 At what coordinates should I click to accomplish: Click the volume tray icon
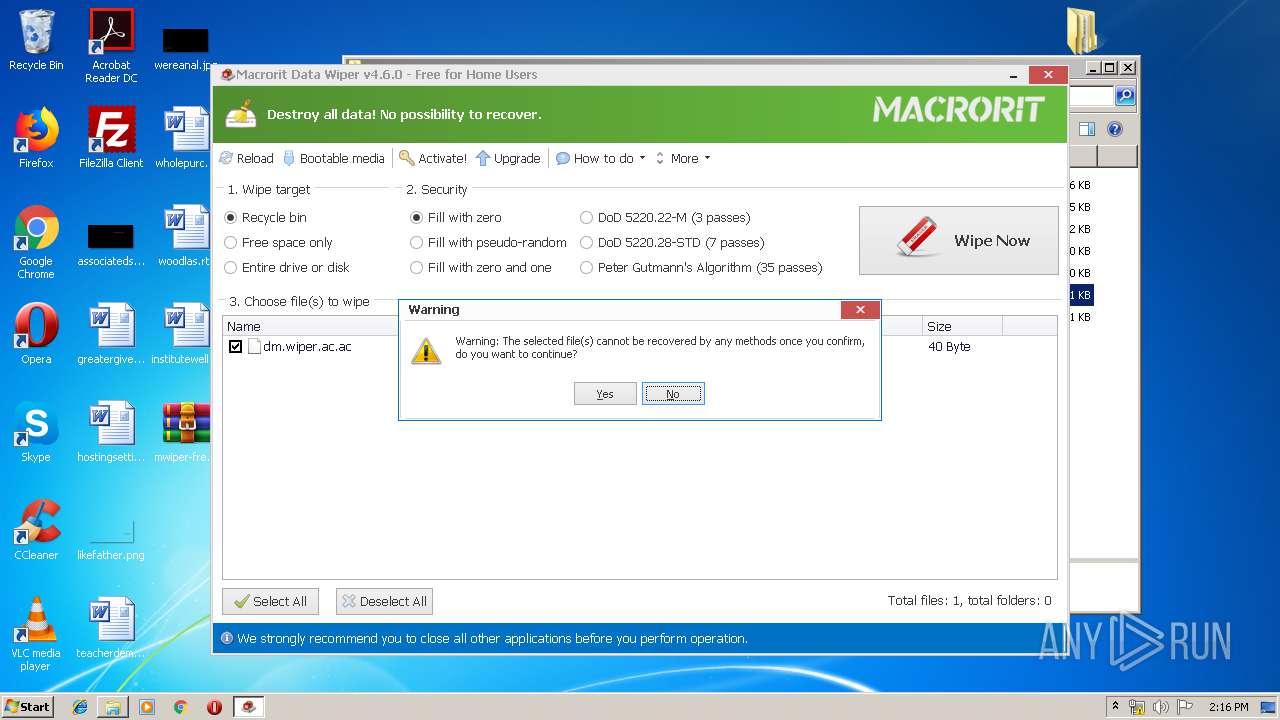click(1160, 707)
